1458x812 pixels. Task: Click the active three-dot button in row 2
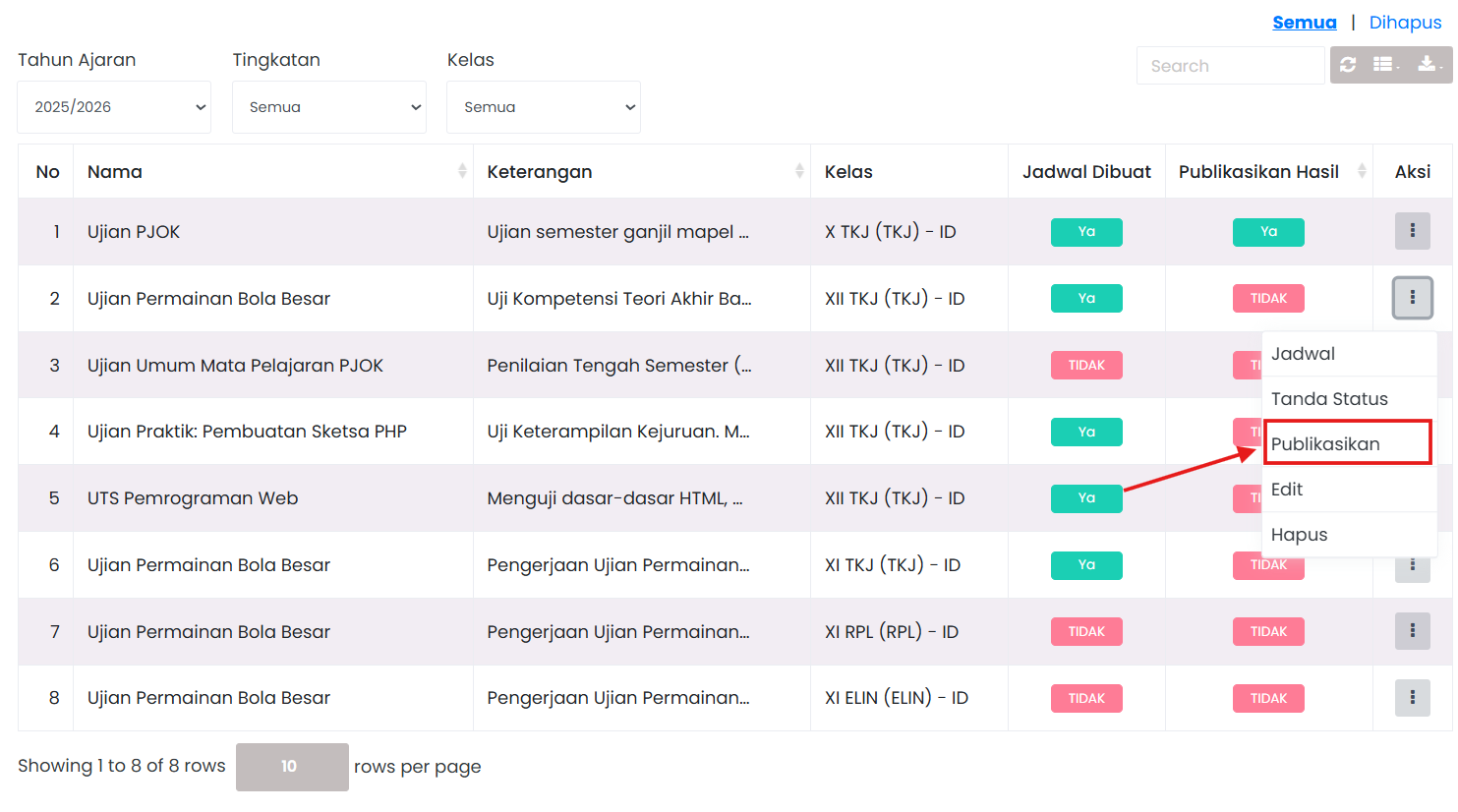click(1412, 298)
